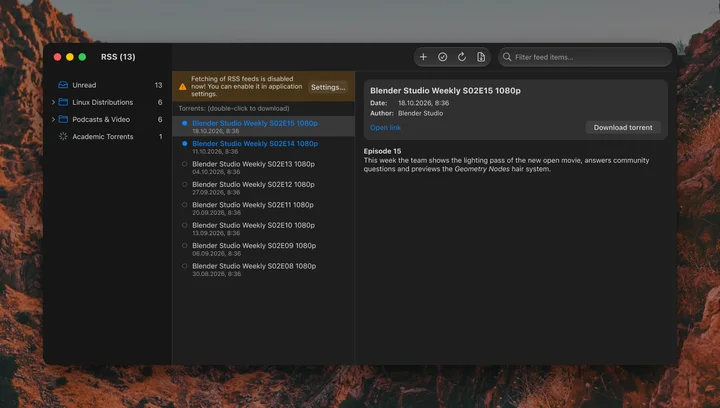Toggle read dot for S02E15 item

(x=185, y=123)
